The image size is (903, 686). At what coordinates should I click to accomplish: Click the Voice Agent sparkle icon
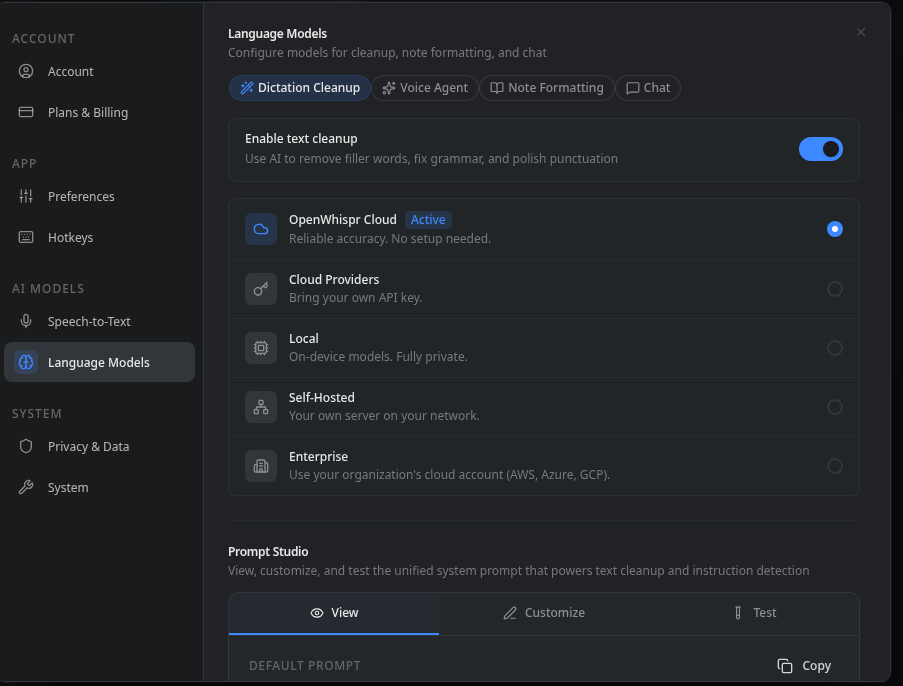click(x=389, y=88)
